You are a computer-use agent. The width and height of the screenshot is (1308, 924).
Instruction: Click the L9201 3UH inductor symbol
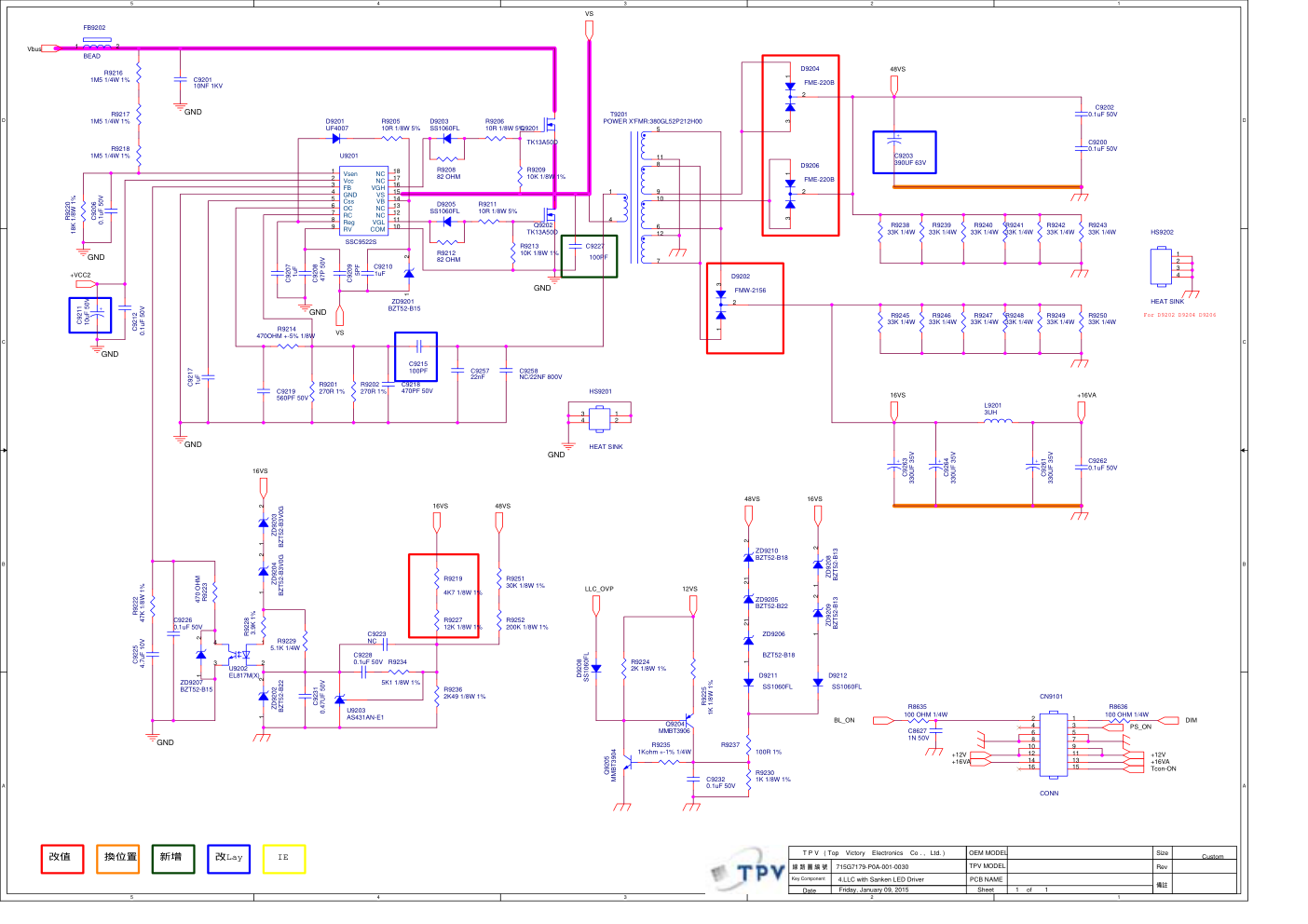998,421
